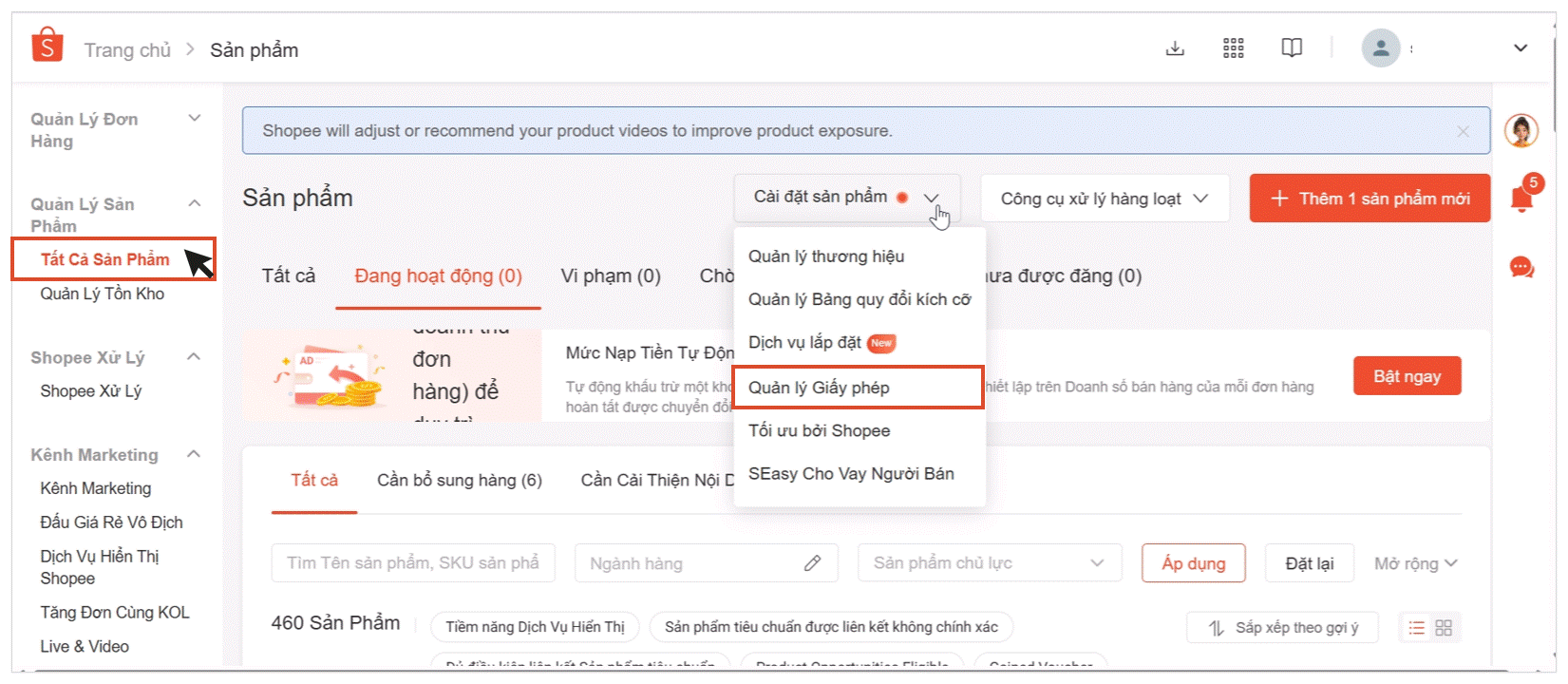
Task: Open the chat bubble icon
Action: click(1521, 268)
